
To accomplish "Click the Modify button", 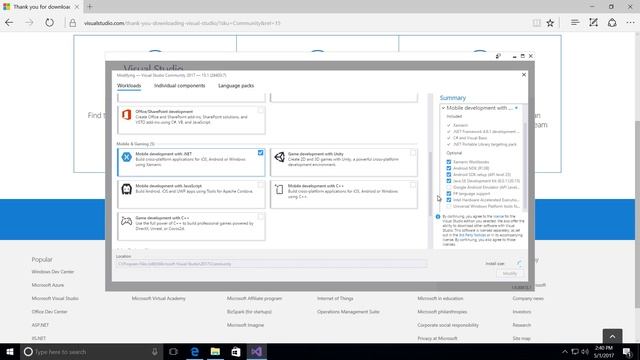I will [510, 273].
